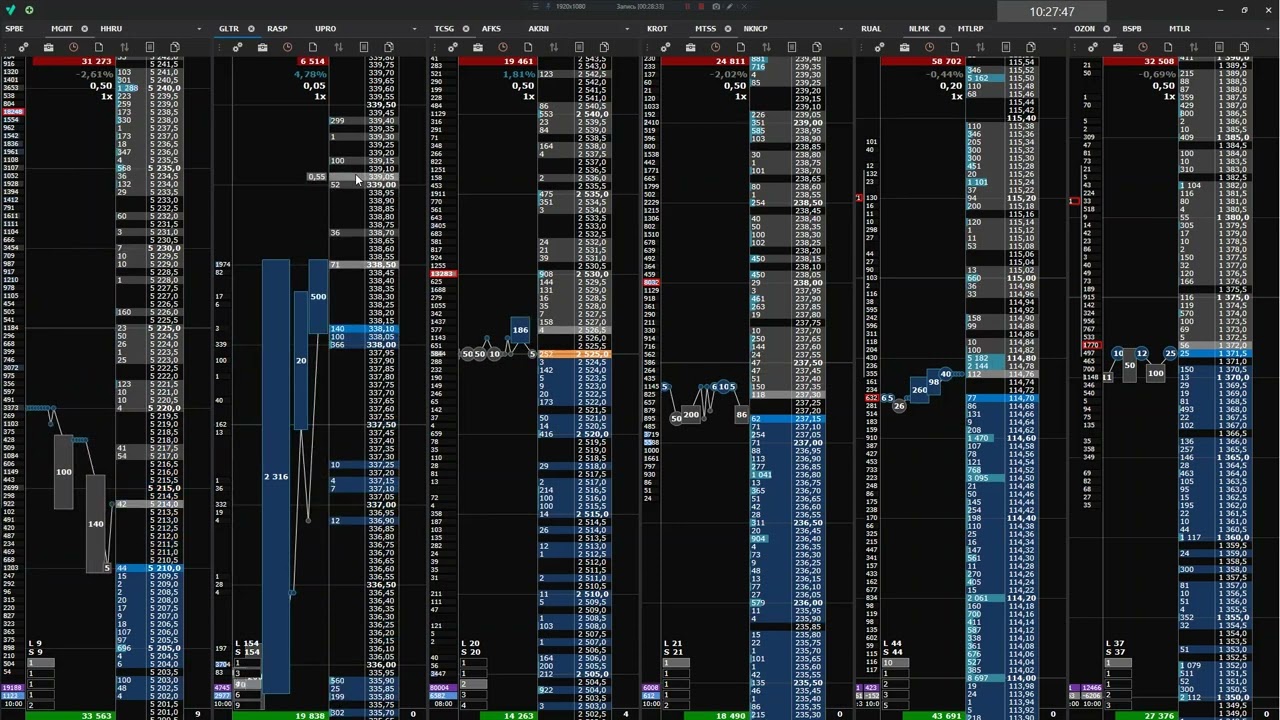Click briefcase icon in the GLTR panel
This screenshot has width=1280, height=720.
click(262, 47)
